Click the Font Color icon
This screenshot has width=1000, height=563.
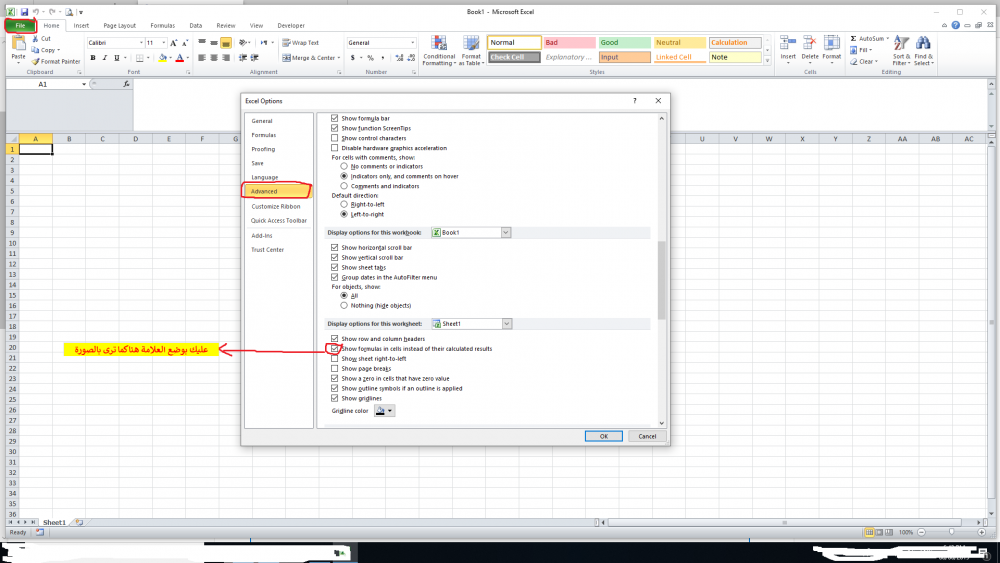(x=180, y=58)
